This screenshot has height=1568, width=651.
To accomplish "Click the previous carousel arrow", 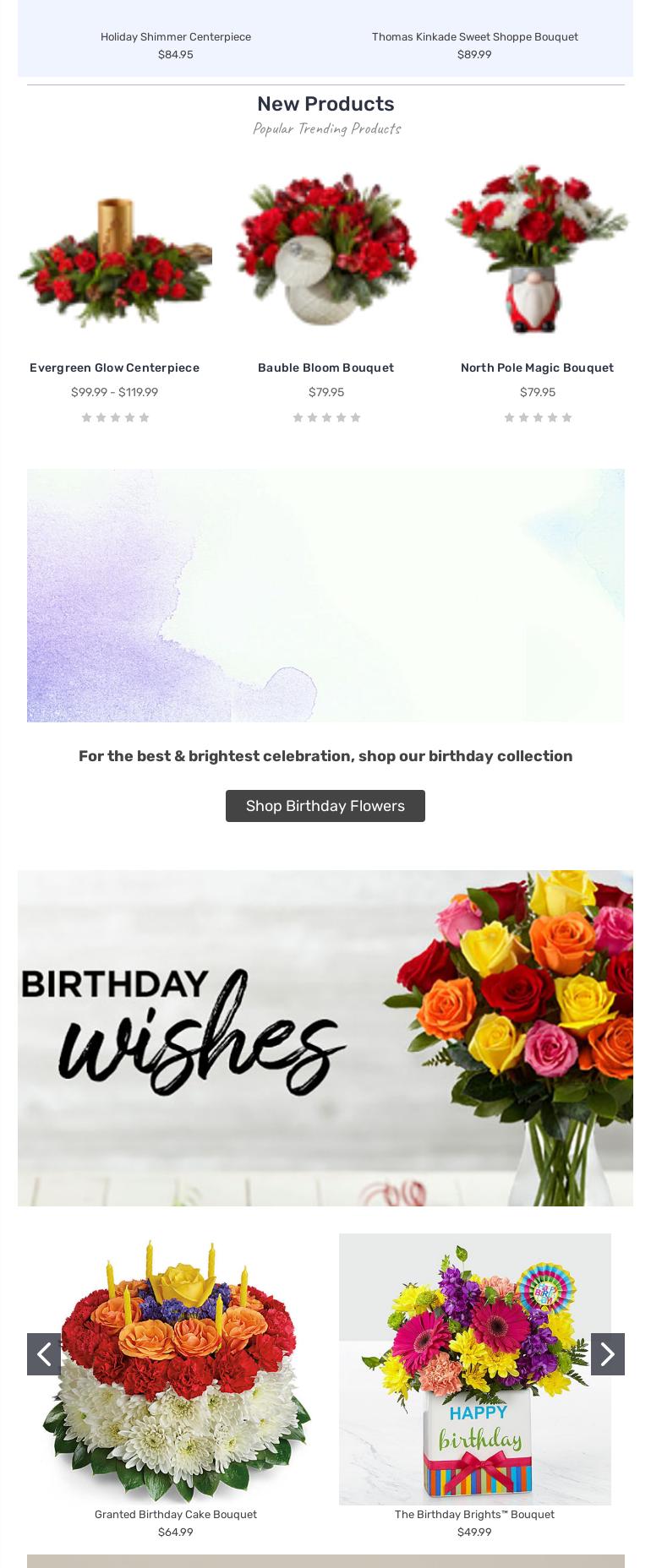I will 44,1354.
